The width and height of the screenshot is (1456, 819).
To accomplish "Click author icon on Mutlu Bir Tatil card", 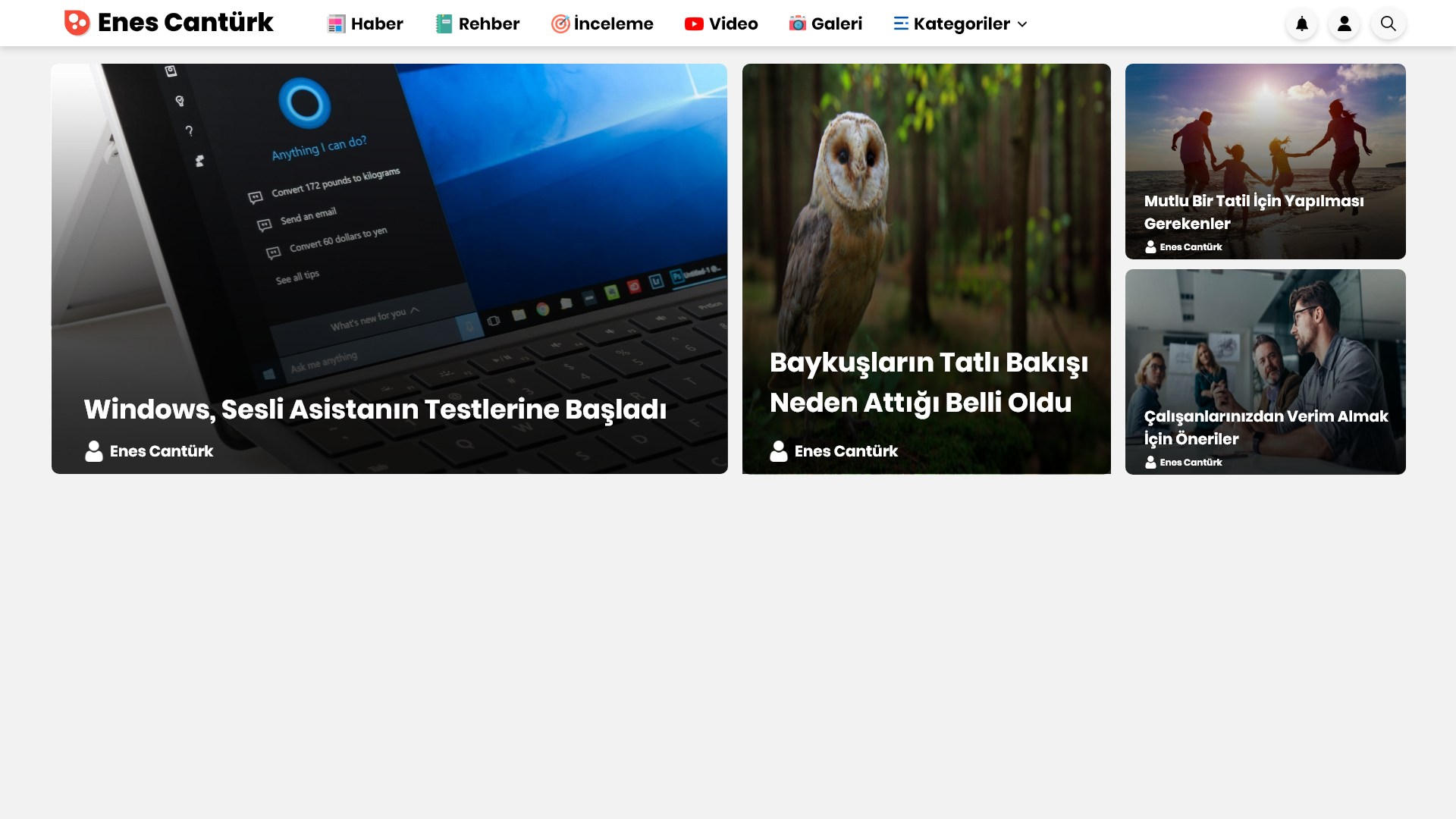I will (1150, 246).
